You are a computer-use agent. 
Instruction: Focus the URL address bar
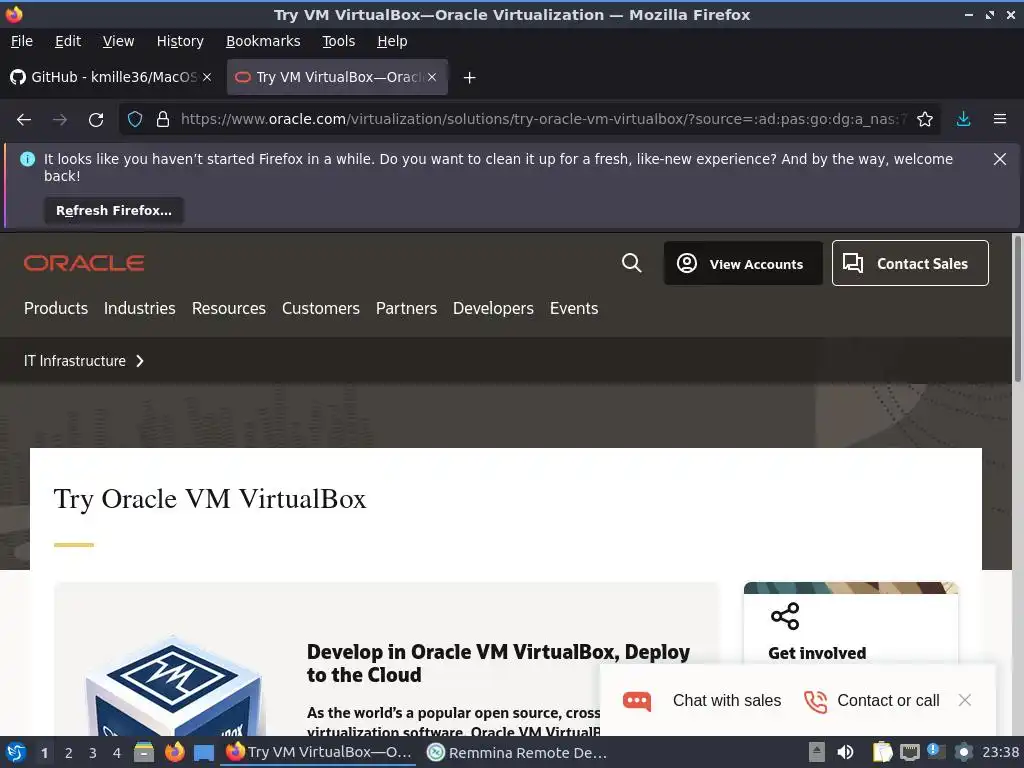[542, 120]
